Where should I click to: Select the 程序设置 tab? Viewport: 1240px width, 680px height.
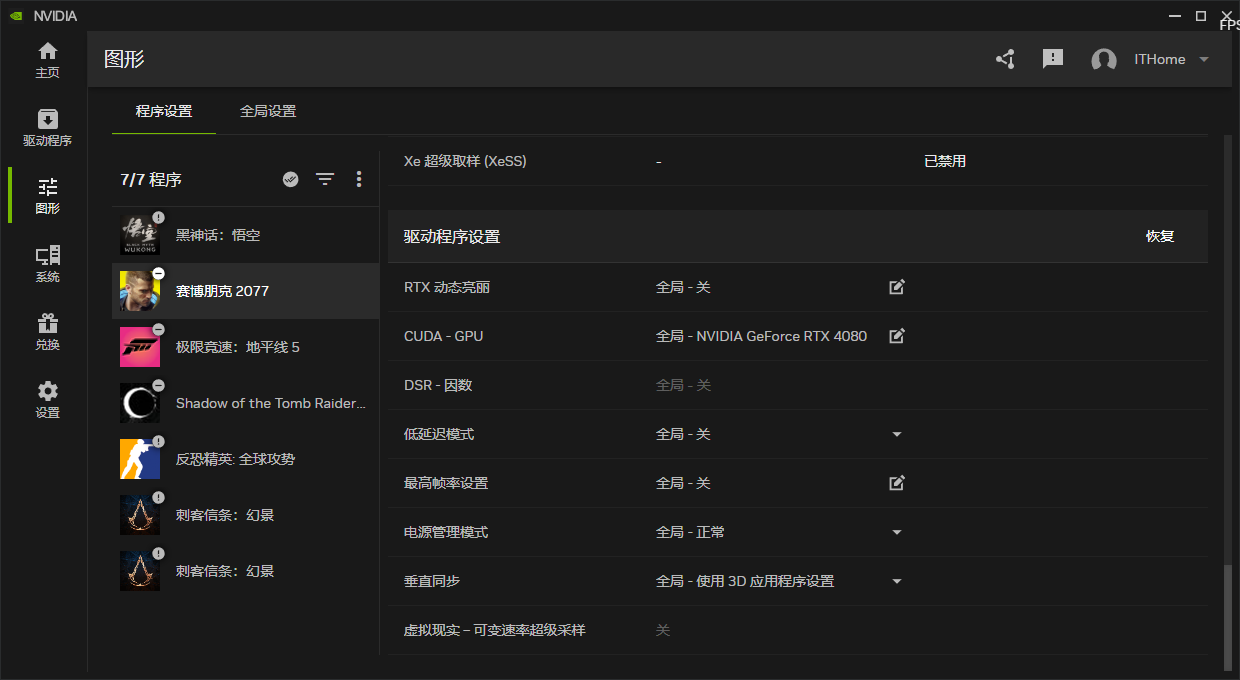(164, 111)
